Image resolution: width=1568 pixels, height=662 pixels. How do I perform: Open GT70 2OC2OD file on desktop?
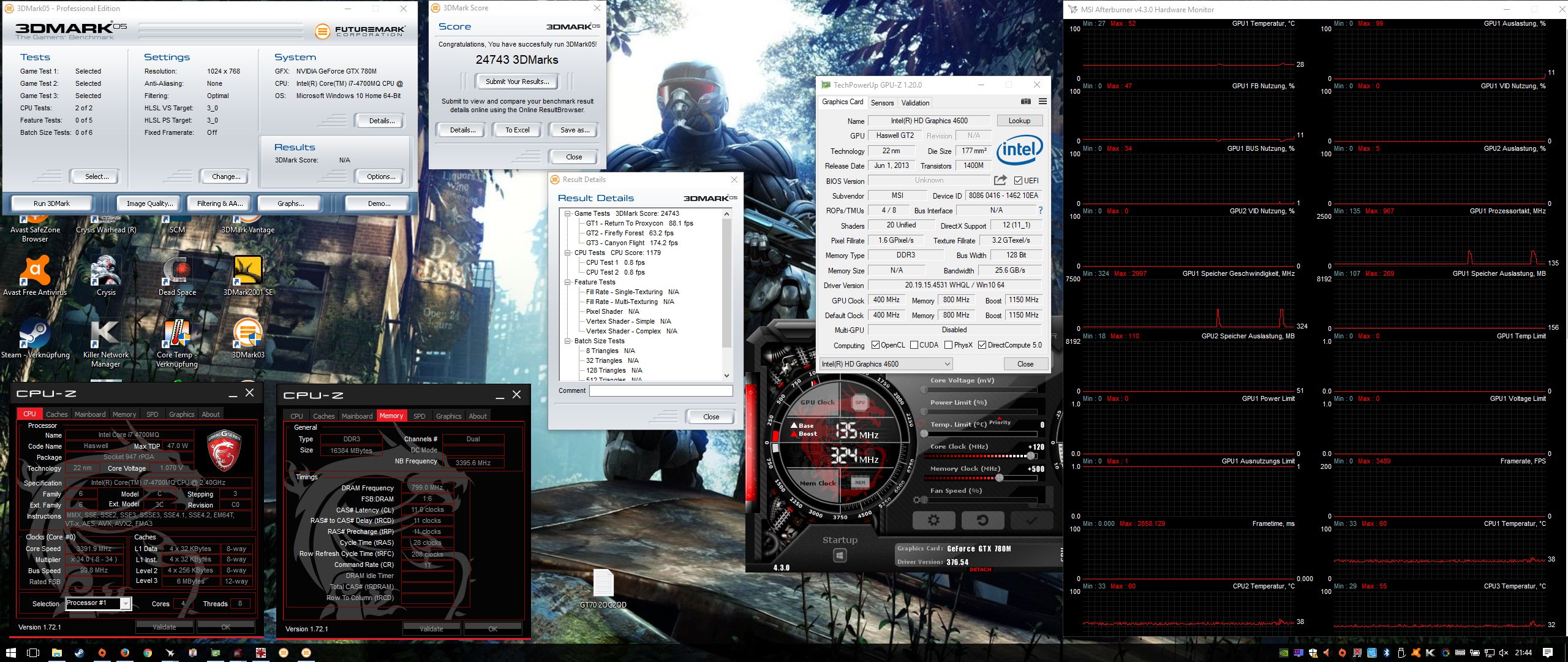pyautogui.click(x=603, y=588)
